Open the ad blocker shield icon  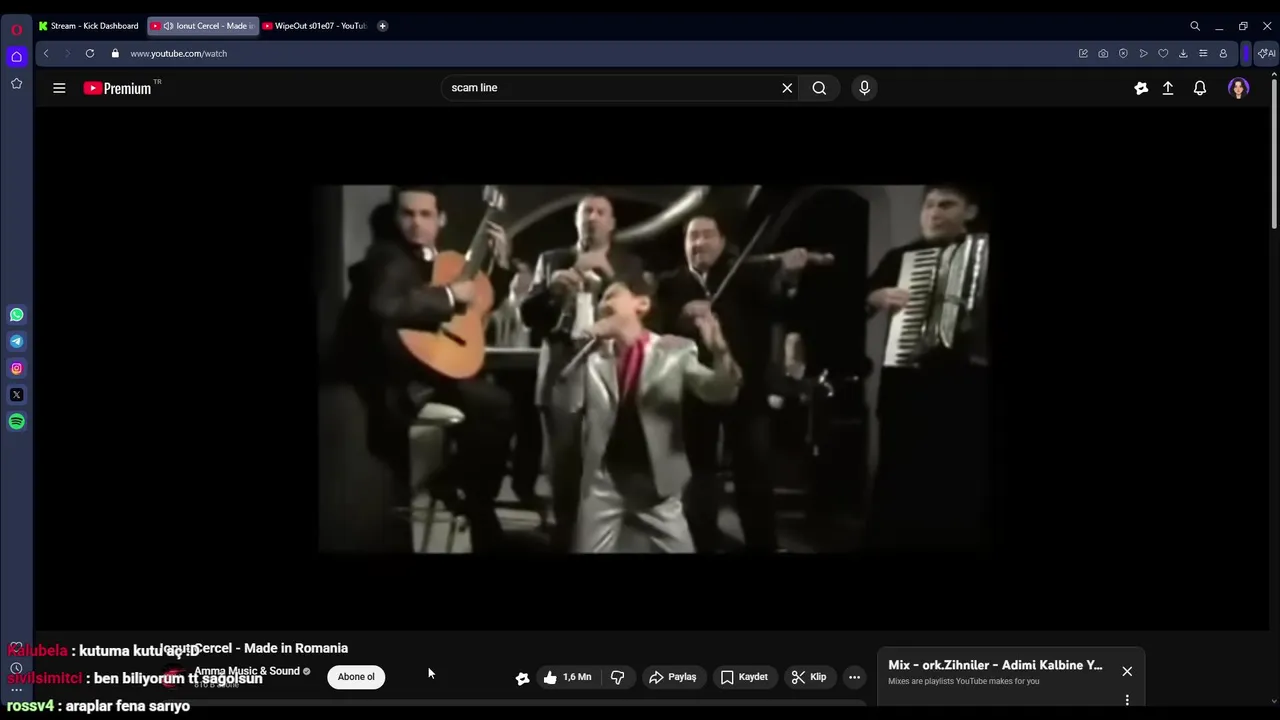pos(1123,53)
